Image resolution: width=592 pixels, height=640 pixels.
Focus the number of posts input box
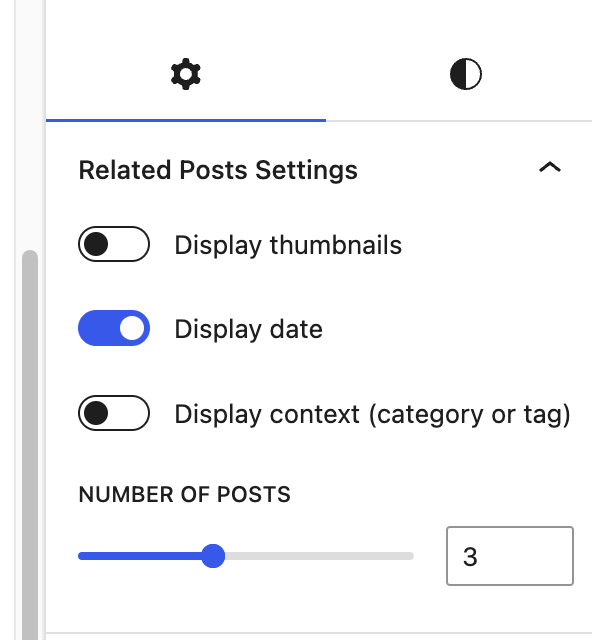[x=510, y=556]
